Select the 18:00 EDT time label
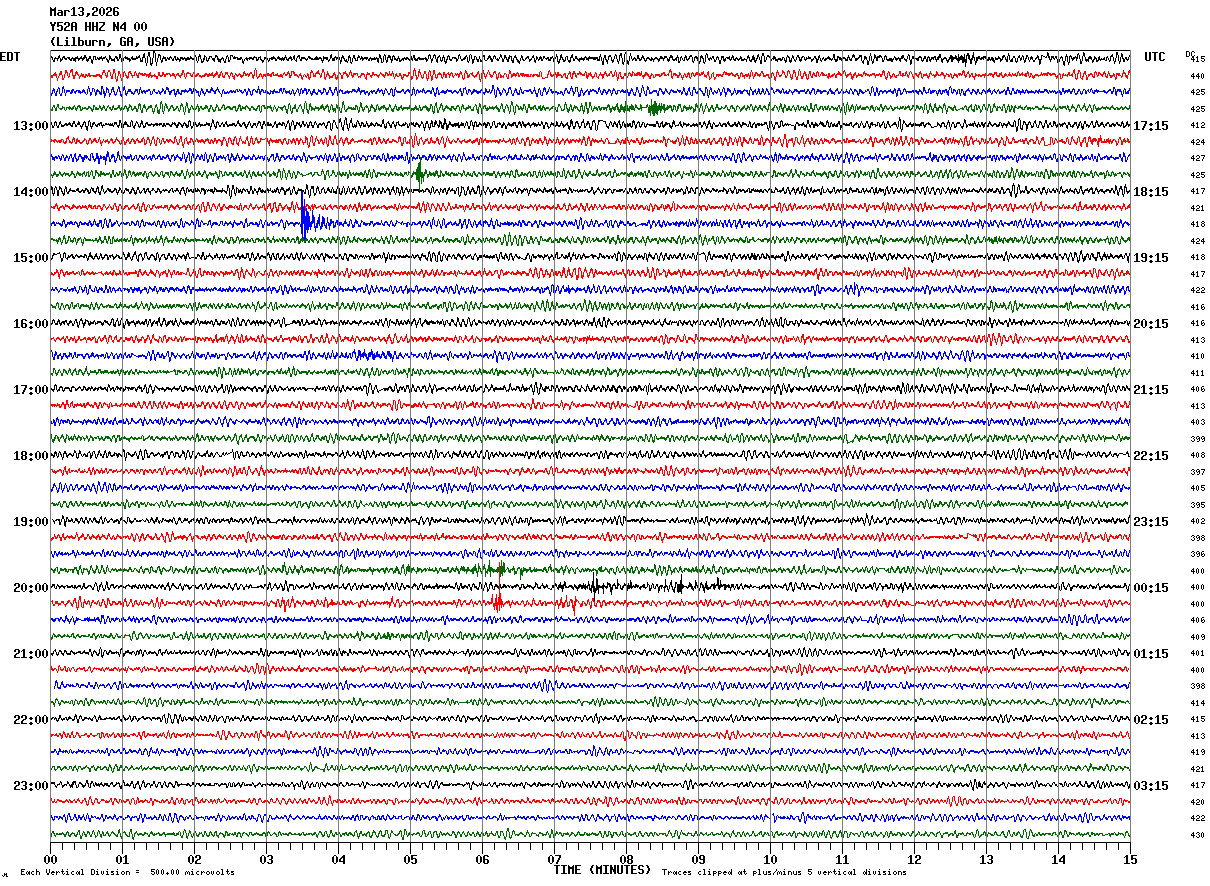The image size is (1210, 886). click(31, 456)
